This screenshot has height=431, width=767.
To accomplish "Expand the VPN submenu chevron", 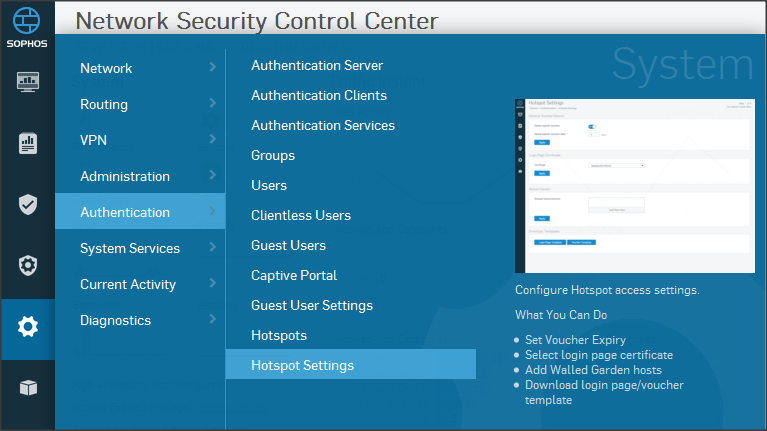I will [x=212, y=140].
